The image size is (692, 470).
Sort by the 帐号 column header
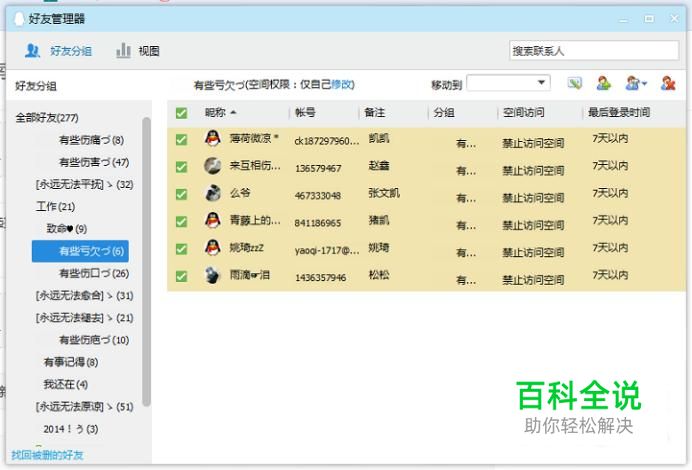[305, 113]
